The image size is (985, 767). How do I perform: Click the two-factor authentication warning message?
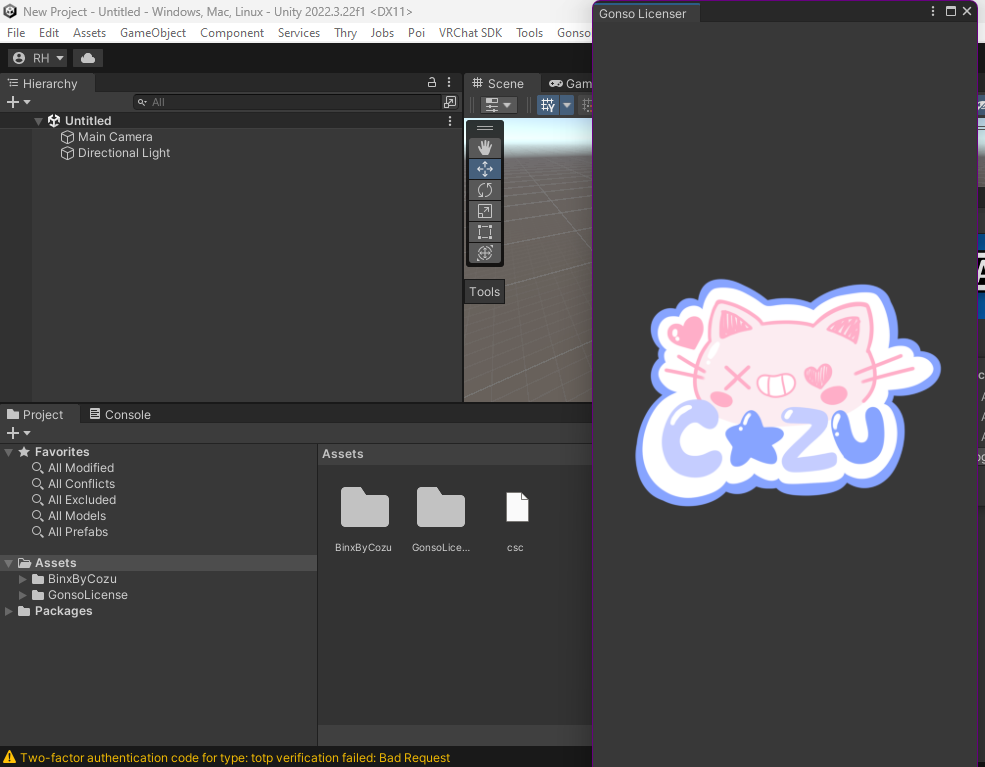click(235, 758)
